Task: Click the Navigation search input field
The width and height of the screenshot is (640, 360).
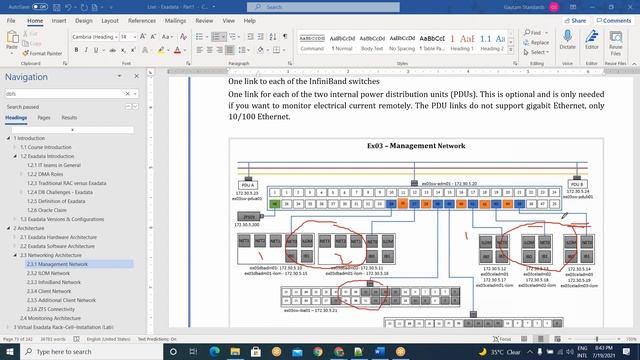Action: point(64,93)
